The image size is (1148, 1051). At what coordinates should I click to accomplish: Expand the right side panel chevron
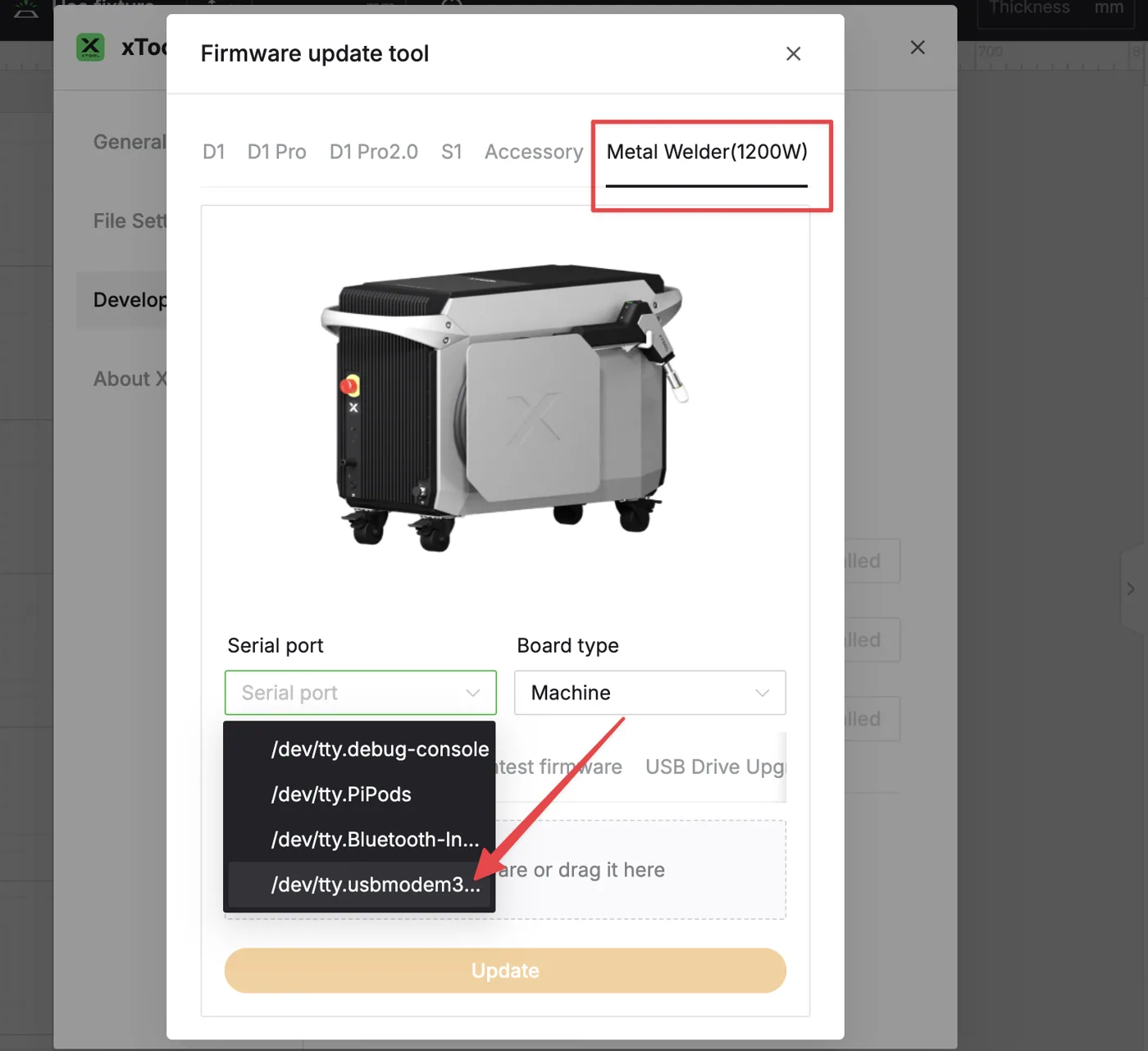1131,589
